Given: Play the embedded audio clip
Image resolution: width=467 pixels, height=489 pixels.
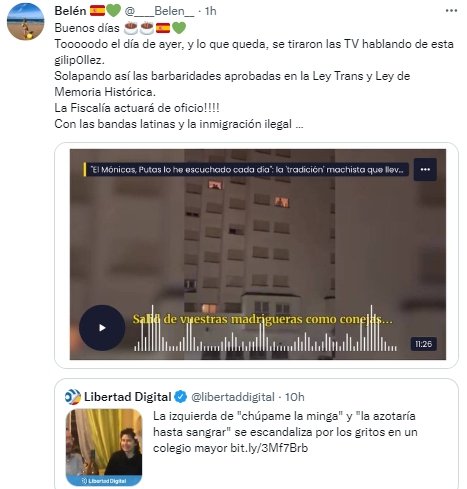Looking at the screenshot, I should pos(102,328).
